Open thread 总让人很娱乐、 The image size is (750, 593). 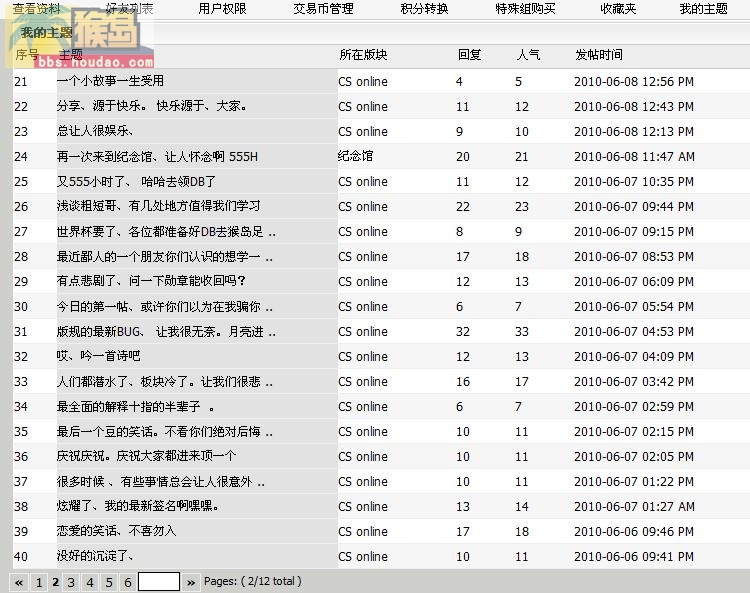point(95,131)
